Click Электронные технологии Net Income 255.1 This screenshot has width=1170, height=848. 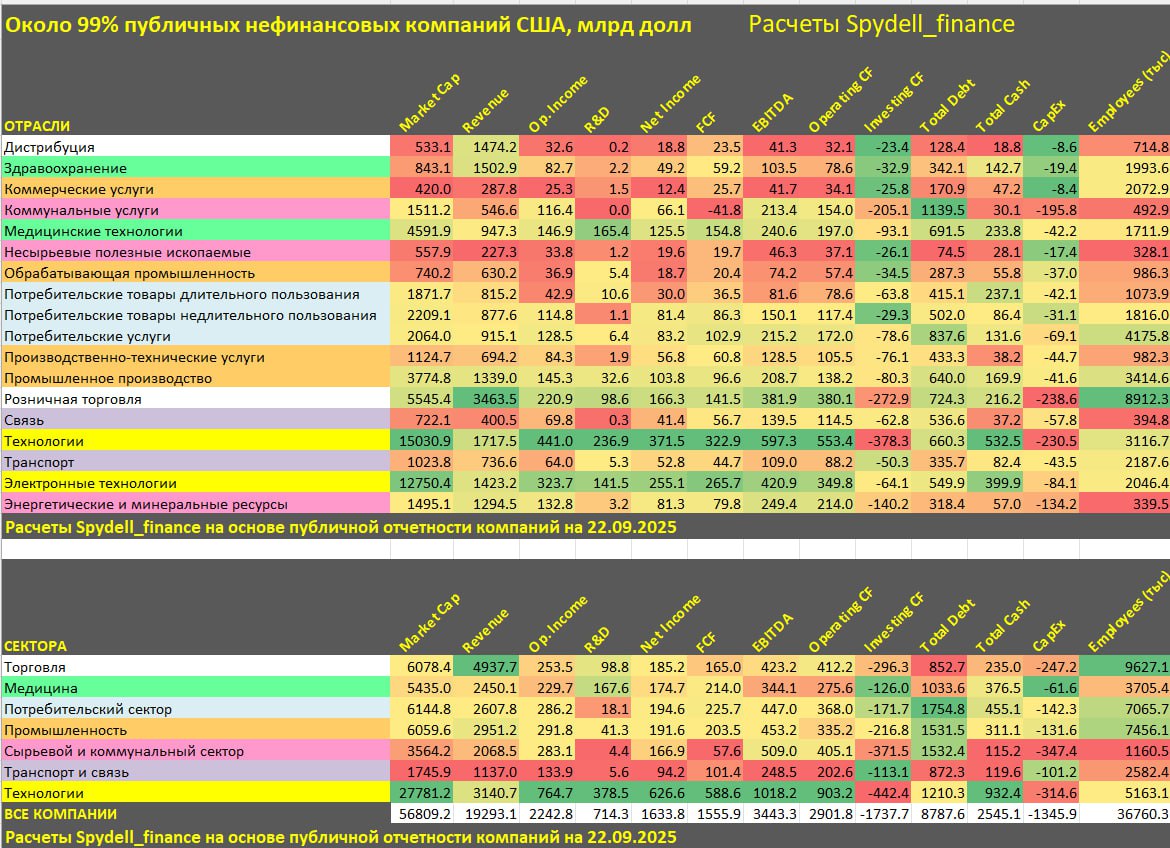(659, 483)
